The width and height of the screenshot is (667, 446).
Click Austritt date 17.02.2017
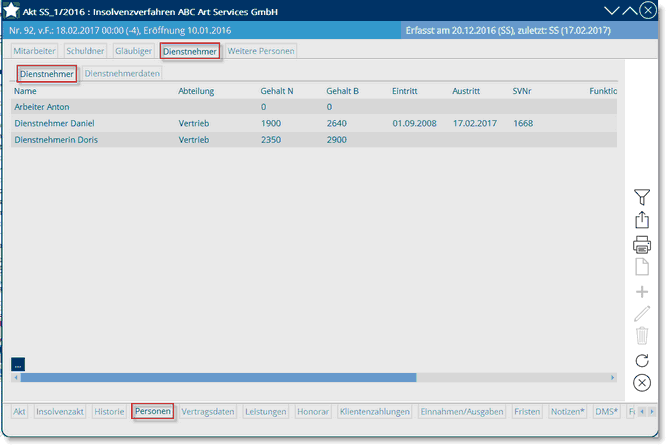click(x=475, y=123)
